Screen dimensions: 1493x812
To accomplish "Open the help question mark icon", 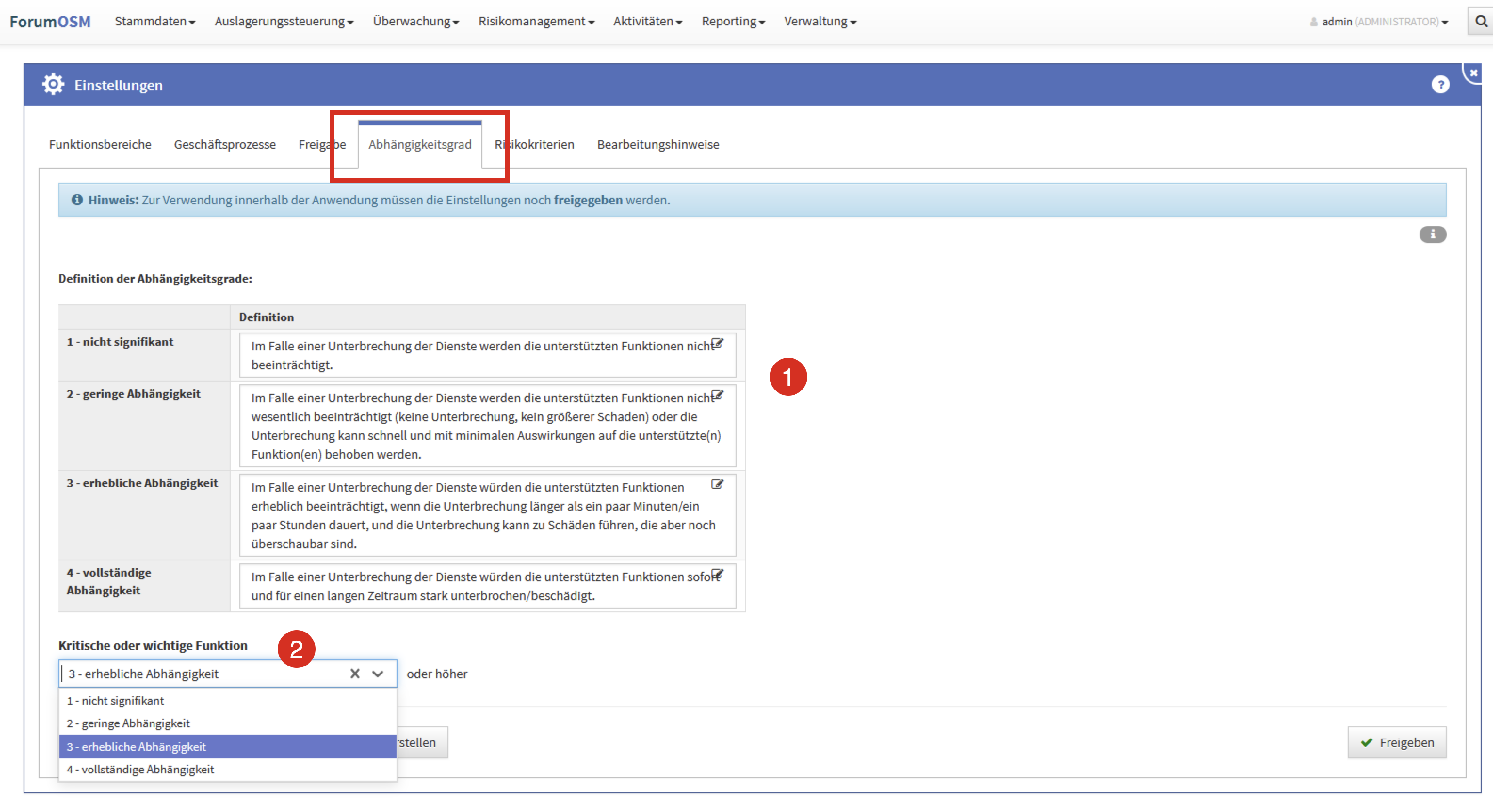I will click(x=1440, y=85).
